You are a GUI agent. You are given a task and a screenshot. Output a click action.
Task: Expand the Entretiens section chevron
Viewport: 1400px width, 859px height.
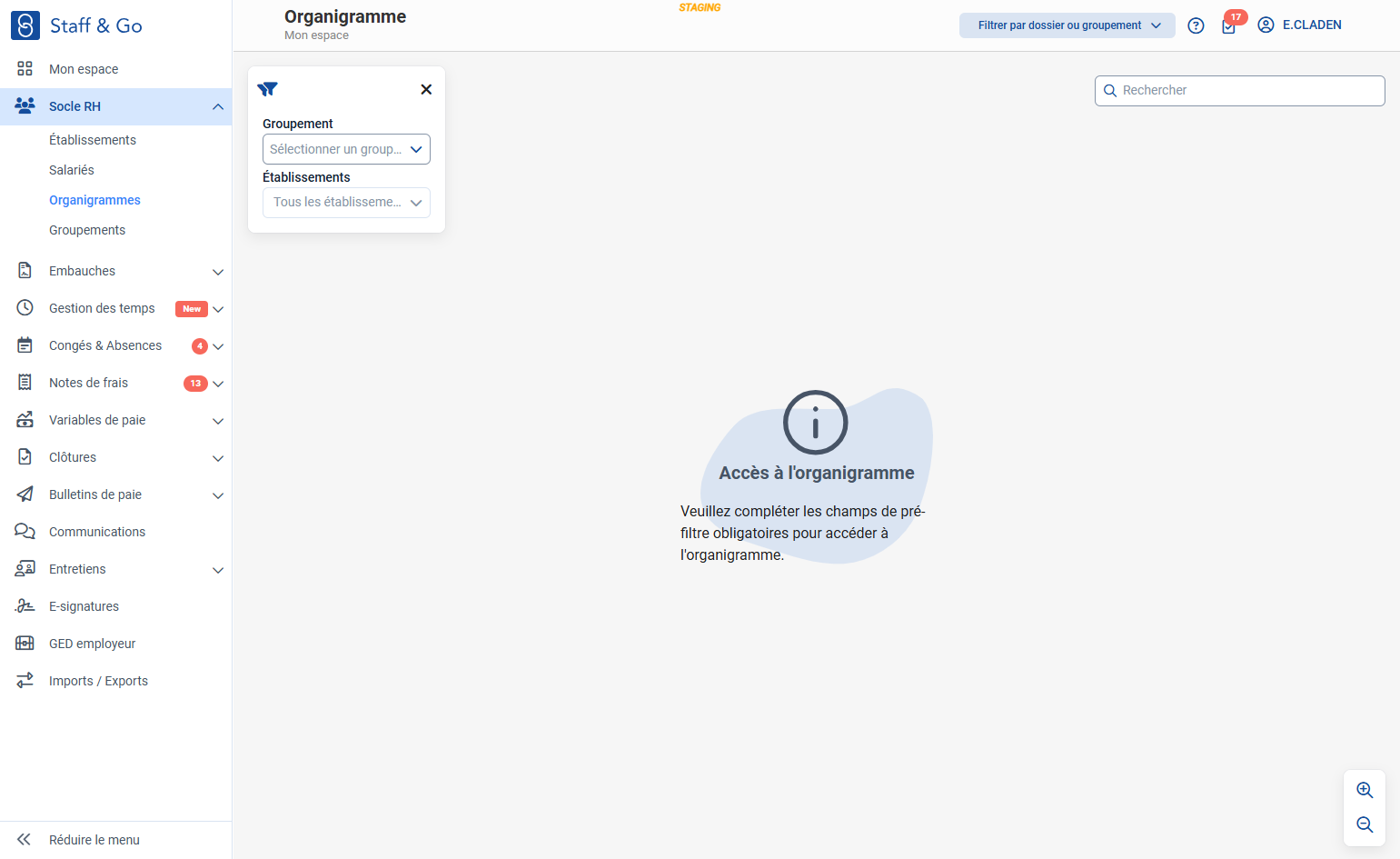[218, 570]
